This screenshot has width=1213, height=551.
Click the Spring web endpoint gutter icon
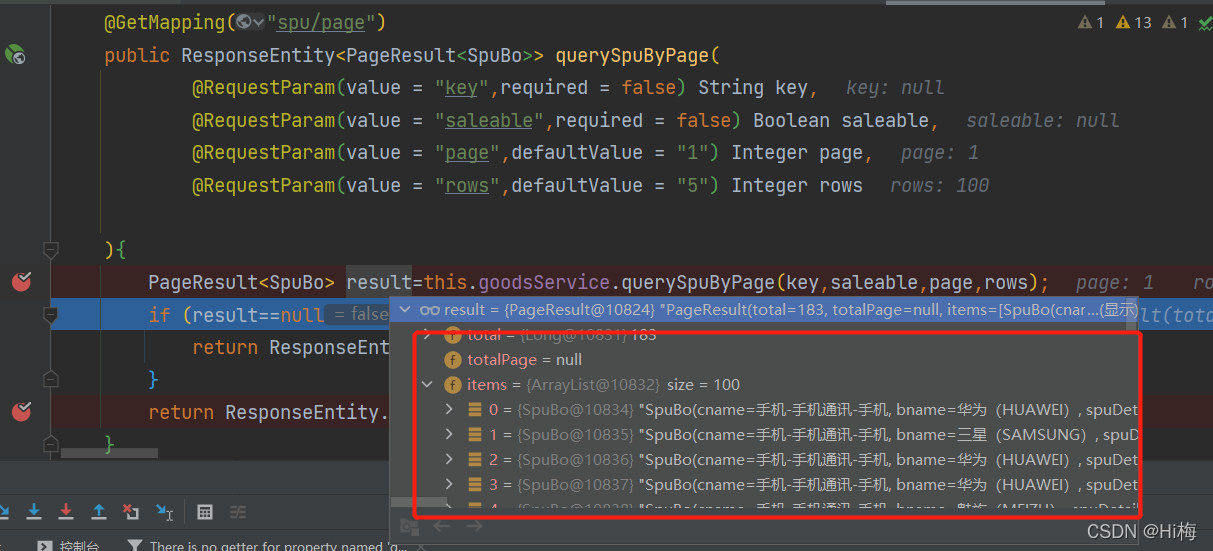15,55
